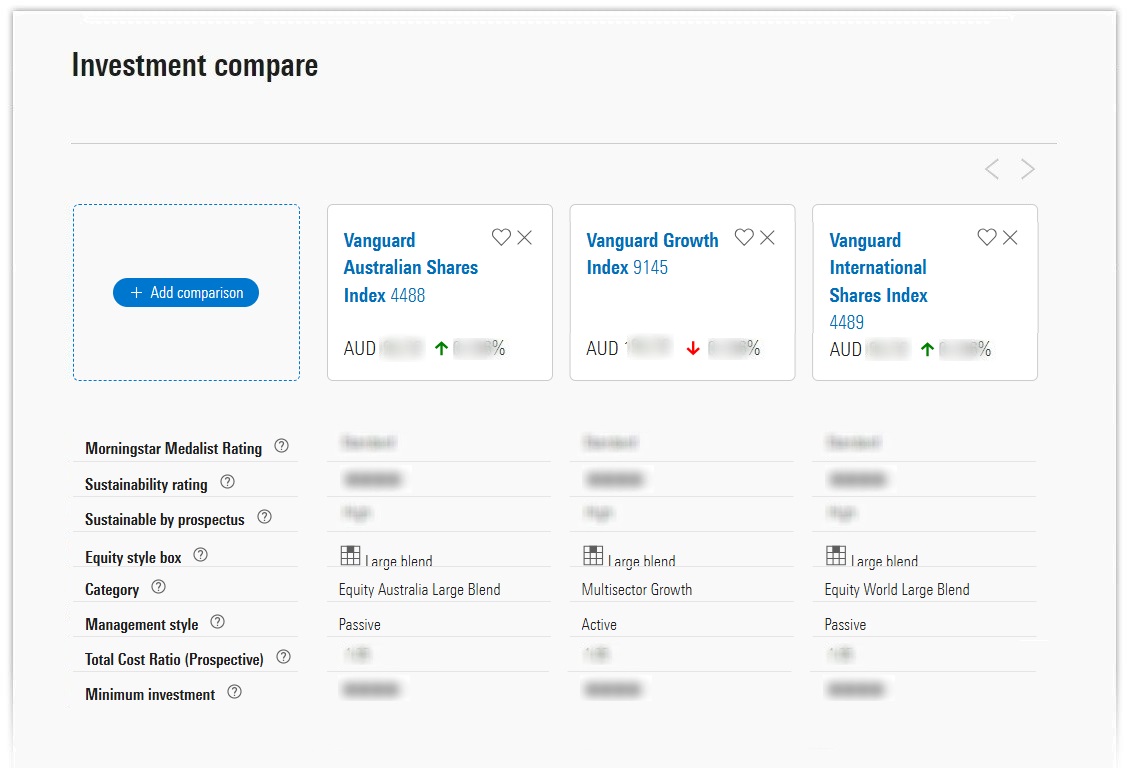Screen dimensions: 1130x768
Task: Remove Vanguard Growth Index from comparison
Action: click(x=768, y=237)
